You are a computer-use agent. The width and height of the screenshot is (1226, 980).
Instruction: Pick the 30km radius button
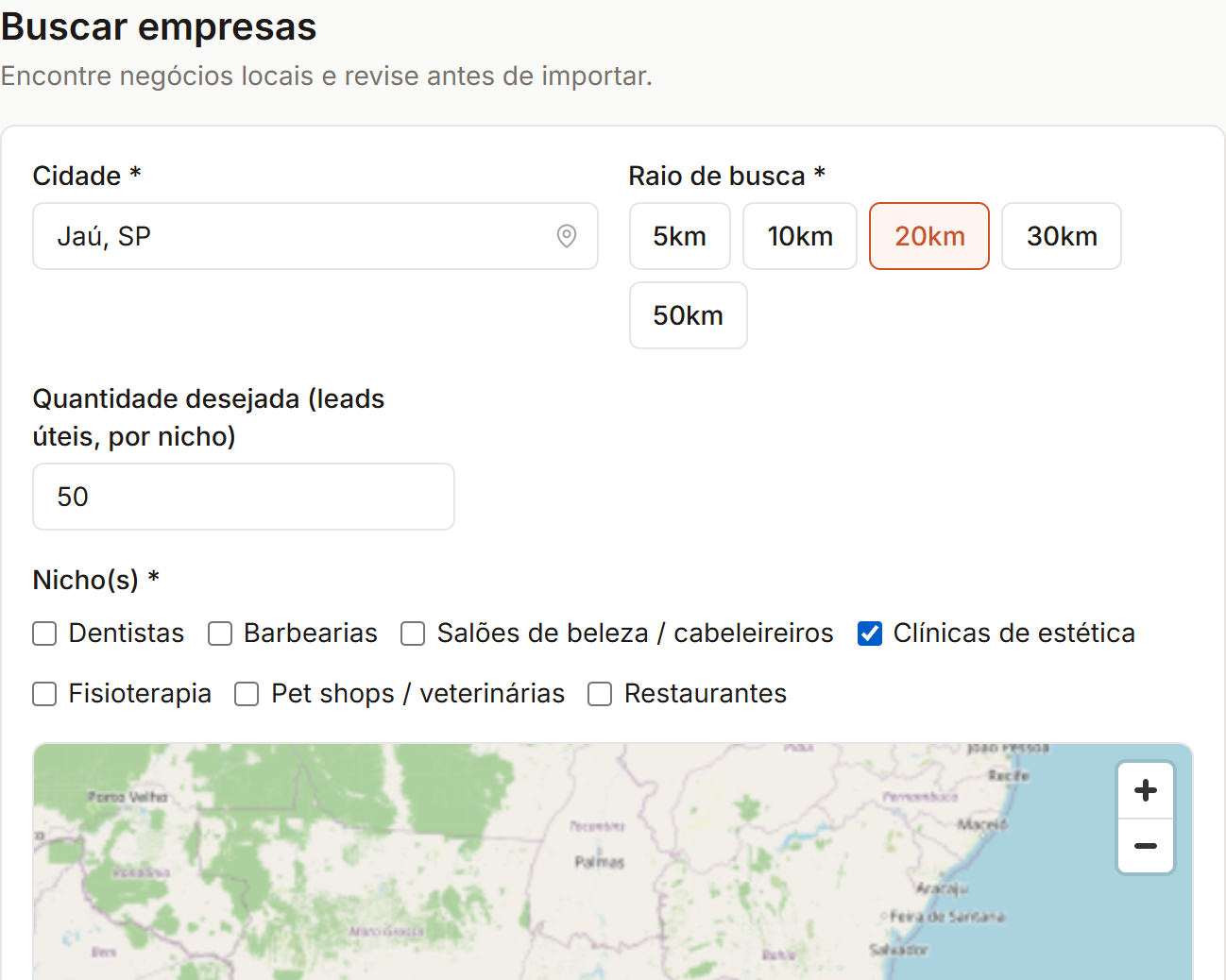[1062, 236]
